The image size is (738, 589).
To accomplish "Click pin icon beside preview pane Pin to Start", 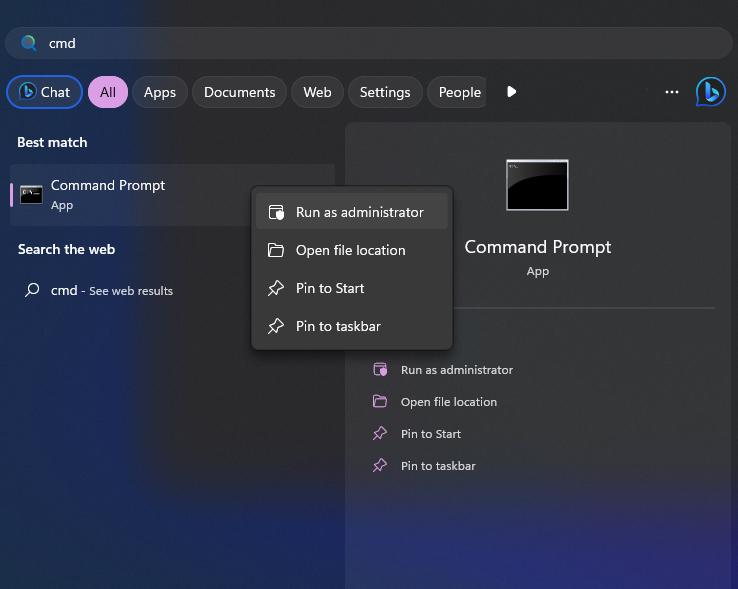I will pyautogui.click(x=380, y=433).
